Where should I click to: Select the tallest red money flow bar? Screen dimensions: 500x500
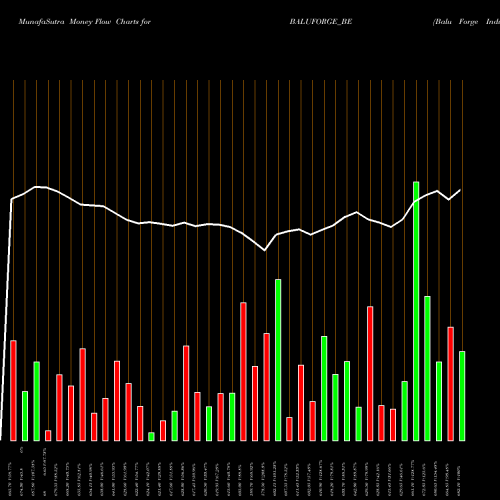pyautogui.click(x=243, y=372)
